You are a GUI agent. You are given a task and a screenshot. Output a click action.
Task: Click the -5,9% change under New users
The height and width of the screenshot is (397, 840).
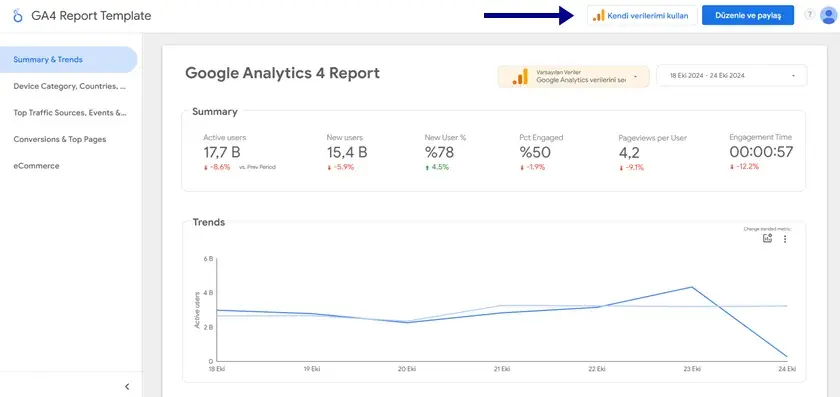[x=341, y=167]
